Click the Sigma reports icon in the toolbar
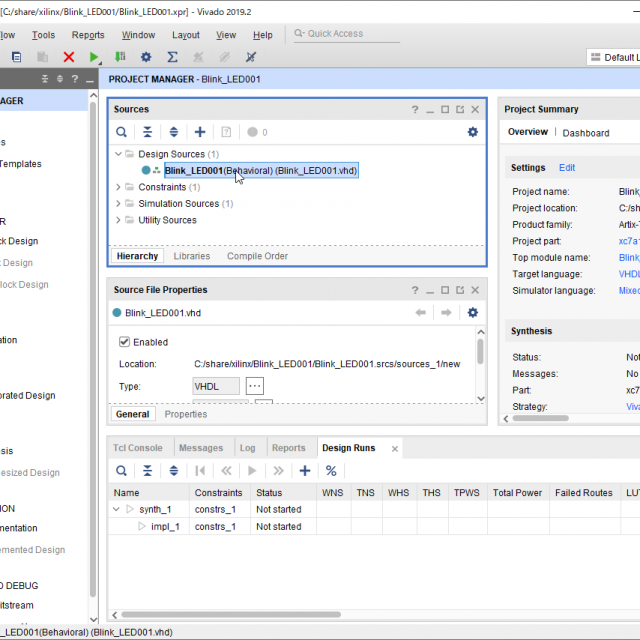Viewport: 640px width, 640px height. pyautogui.click(x=172, y=58)
